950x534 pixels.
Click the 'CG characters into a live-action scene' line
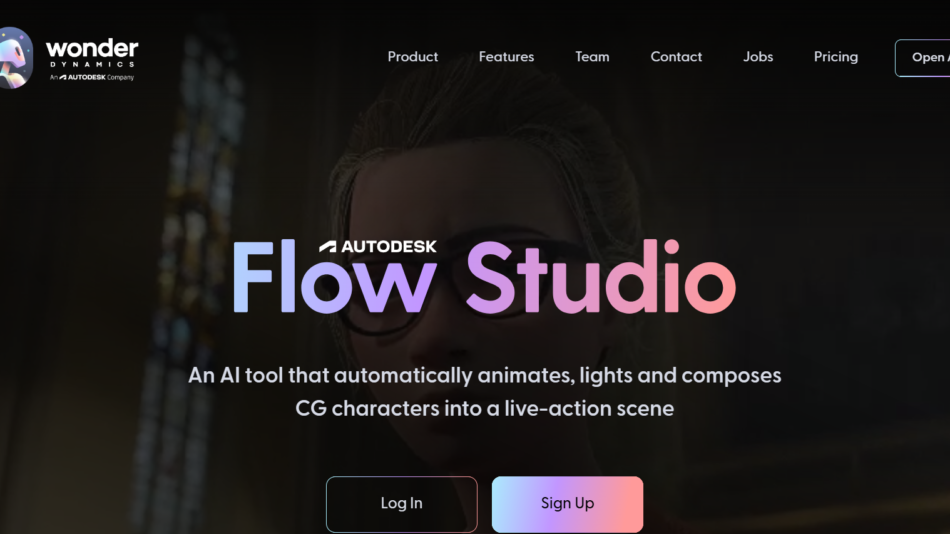[x=484, y=408]
